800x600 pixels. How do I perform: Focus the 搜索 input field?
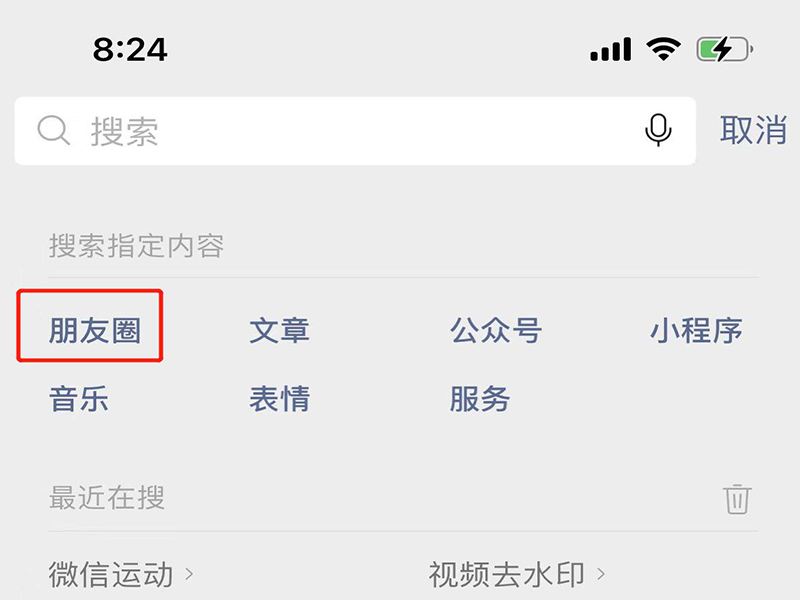tap(355, 131)
